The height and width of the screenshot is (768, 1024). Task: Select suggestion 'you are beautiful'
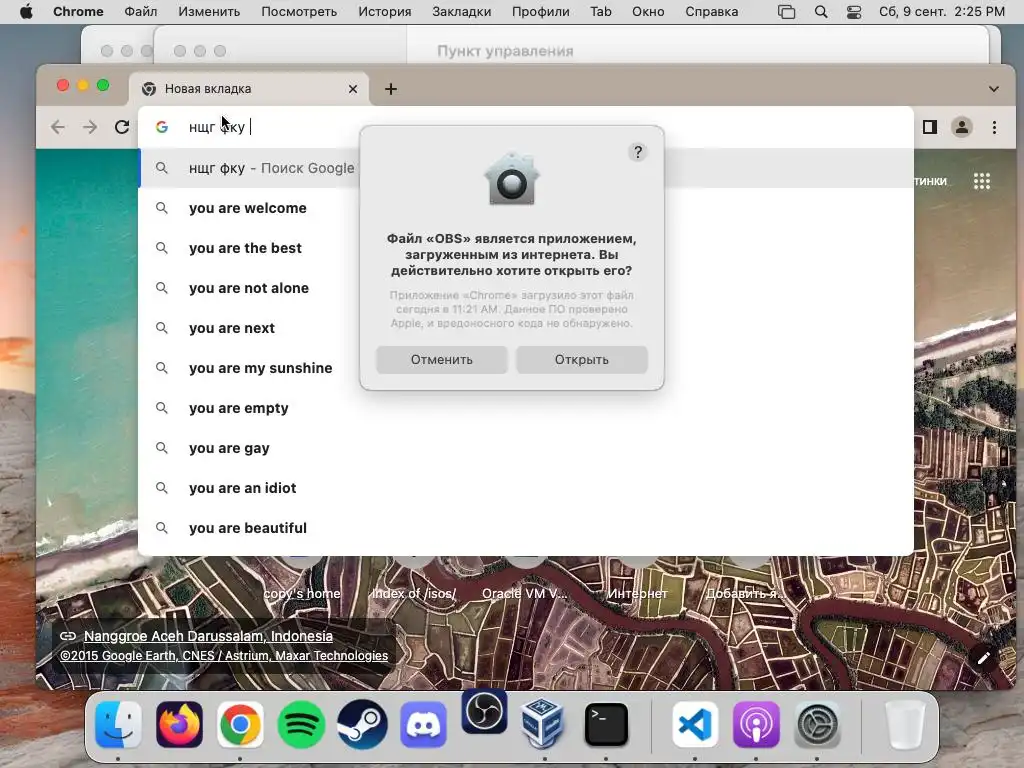526,528
